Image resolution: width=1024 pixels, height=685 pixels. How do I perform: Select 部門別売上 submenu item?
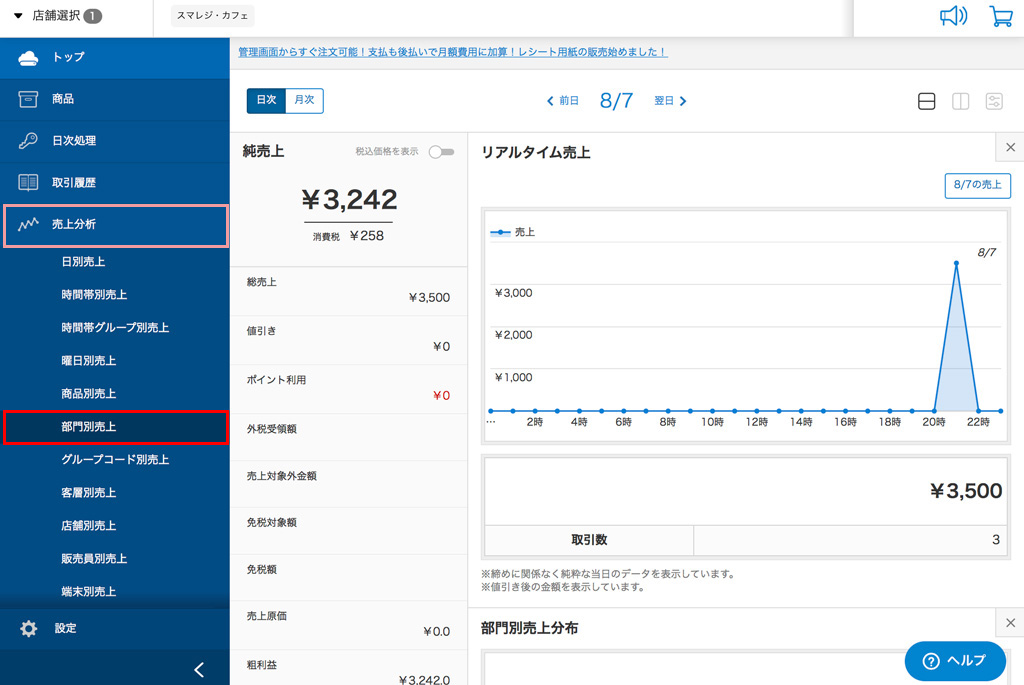[116, 427]
